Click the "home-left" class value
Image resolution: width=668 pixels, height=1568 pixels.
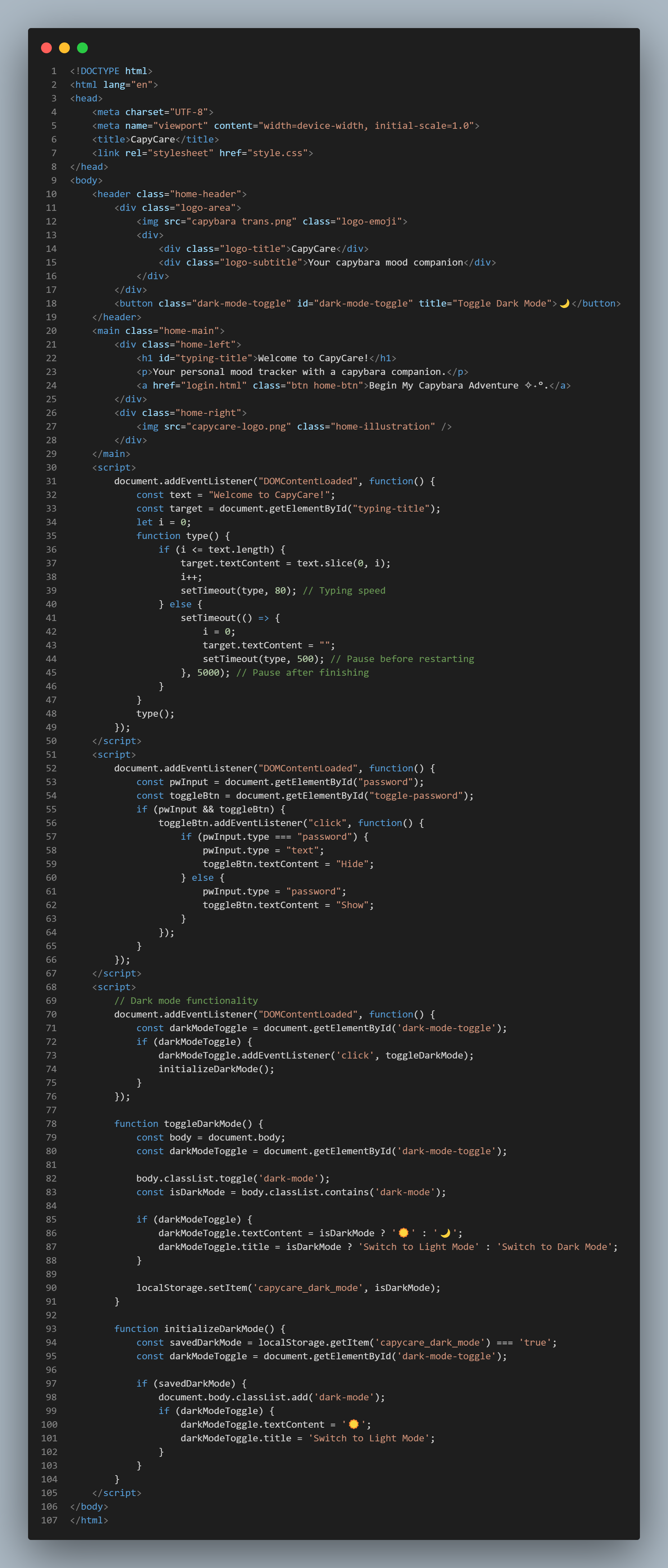point(206,345)
